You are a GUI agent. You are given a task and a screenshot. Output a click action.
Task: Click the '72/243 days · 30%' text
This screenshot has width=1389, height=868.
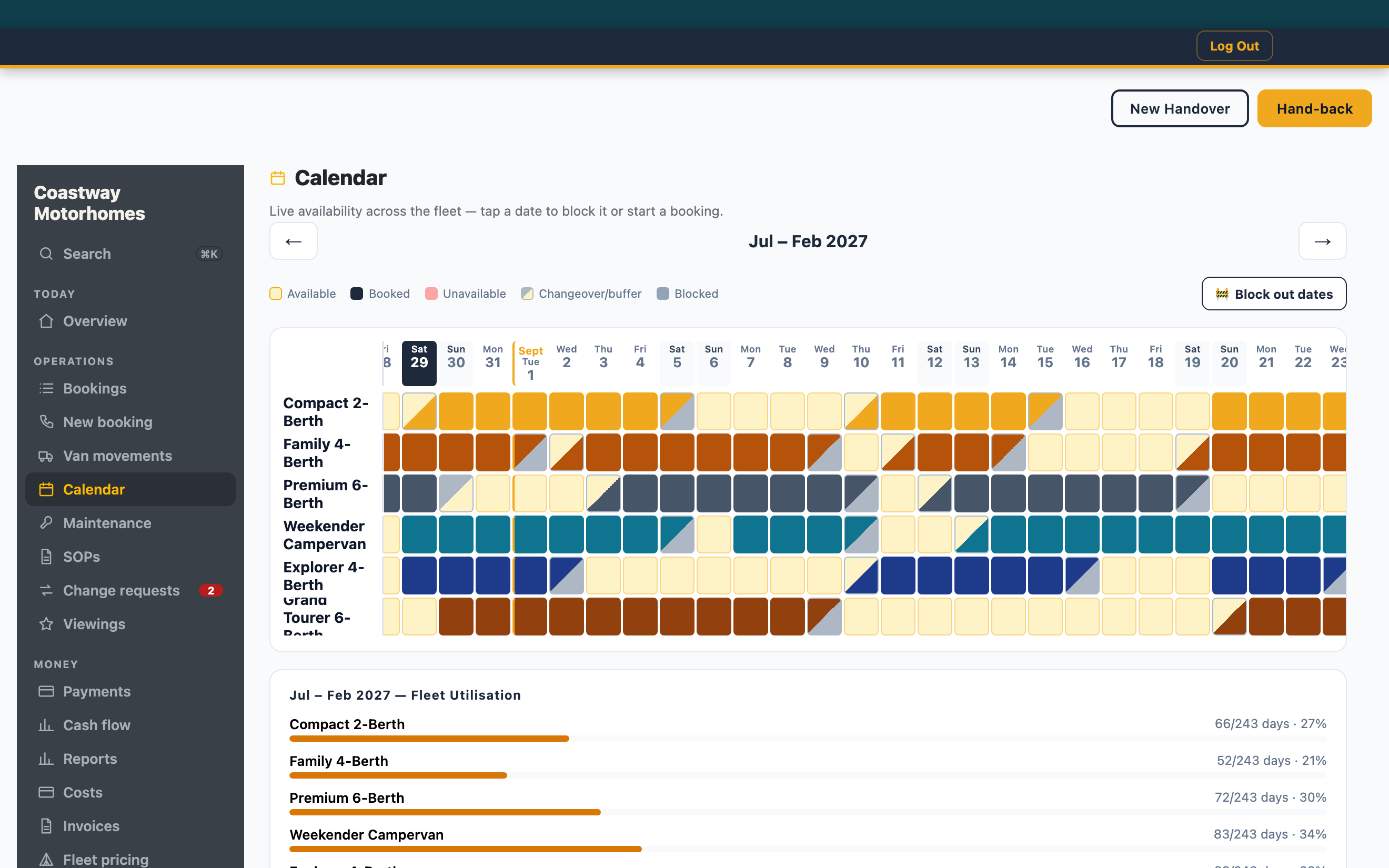1270,798
